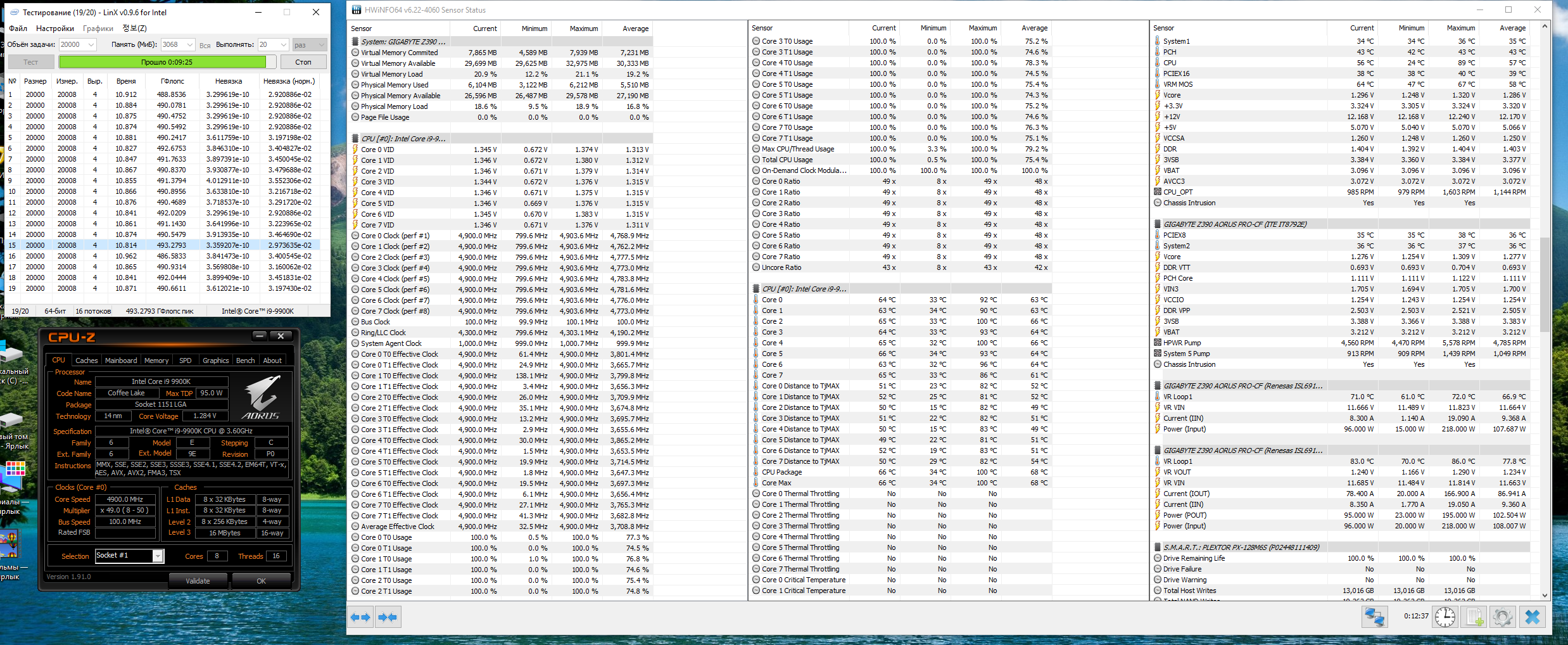Click System: GIGABYTE Z390 group chip icon
1568x645 pixels.
355,42
